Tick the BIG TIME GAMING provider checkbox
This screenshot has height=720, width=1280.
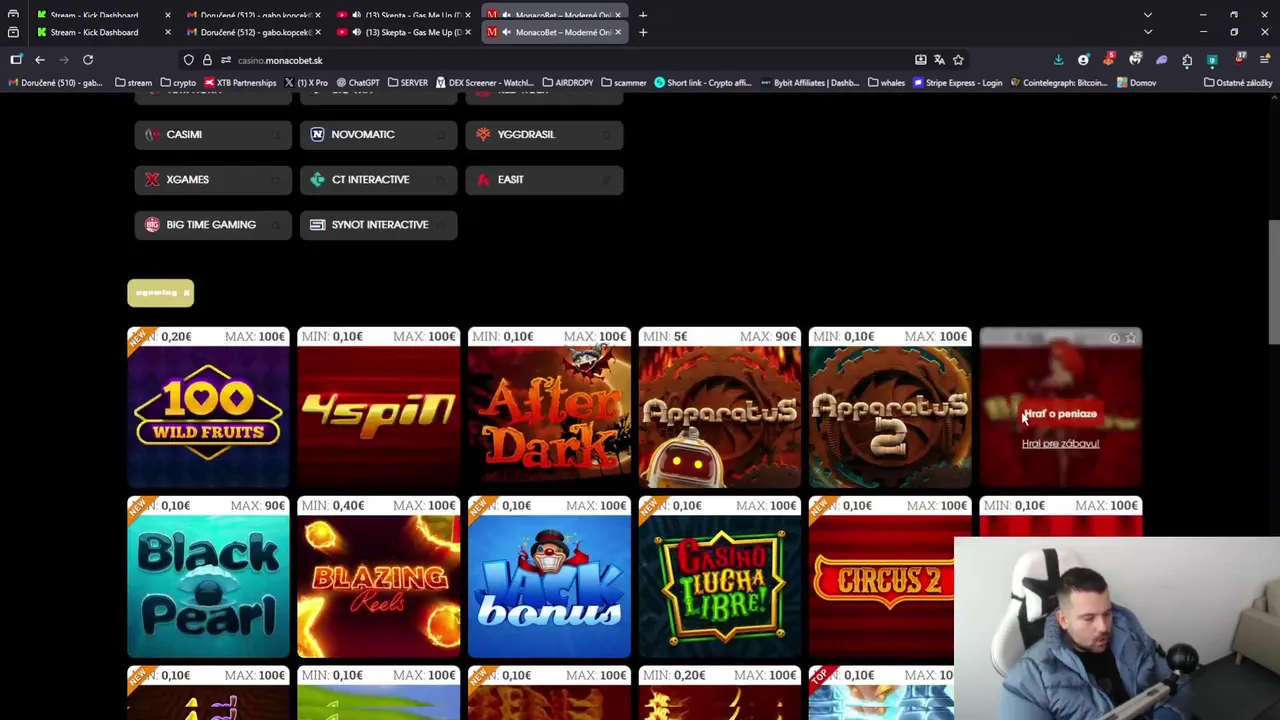point(275,225)
